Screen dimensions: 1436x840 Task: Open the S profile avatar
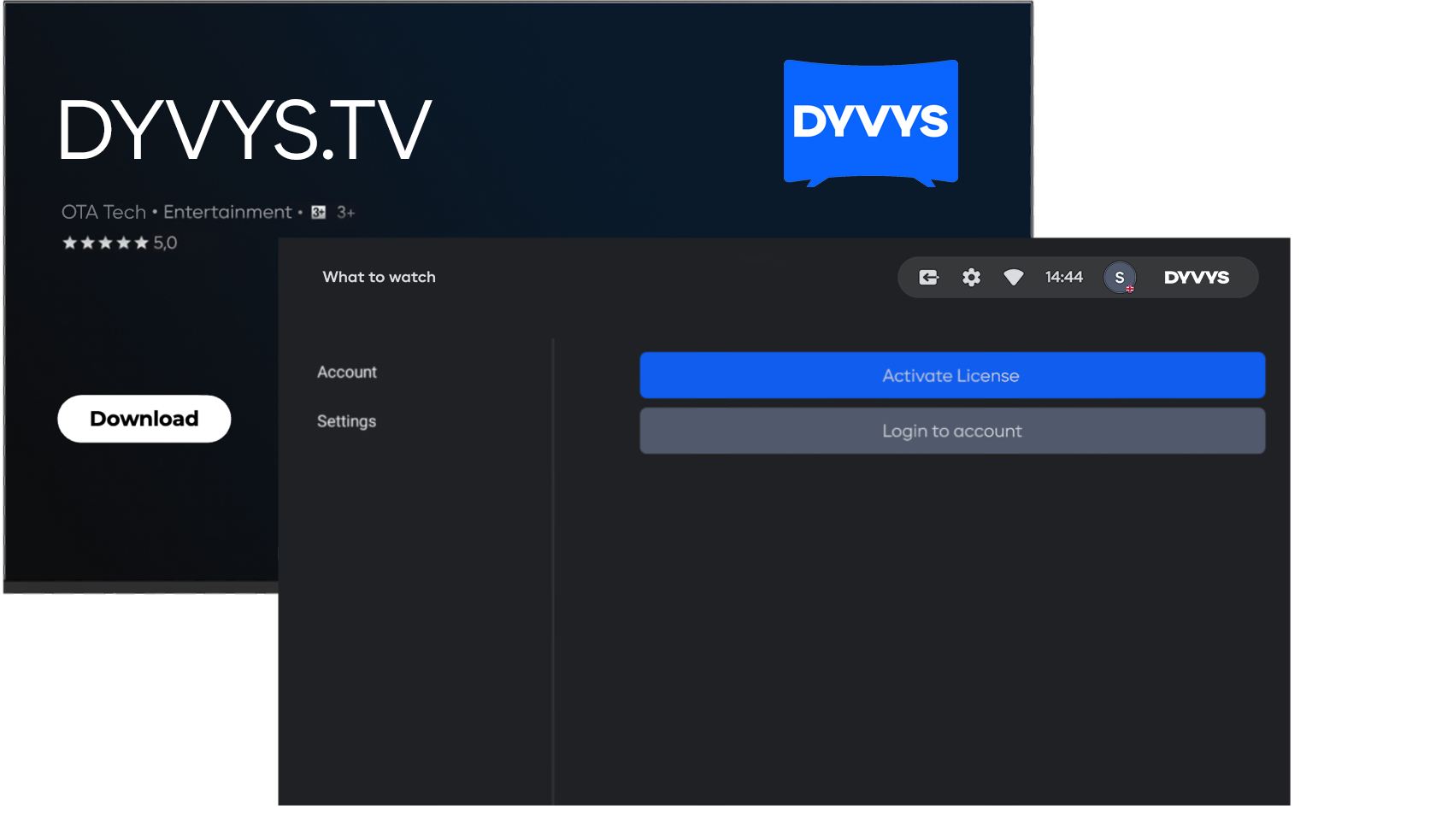pos(1119,278)
